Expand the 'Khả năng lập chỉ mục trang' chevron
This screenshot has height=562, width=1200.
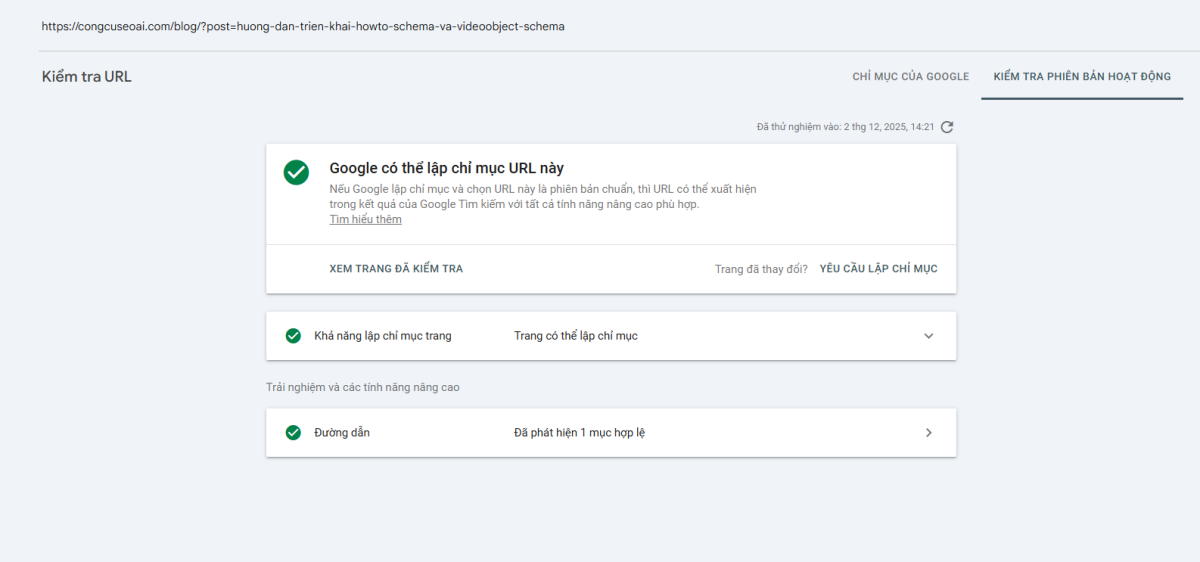pyautogui.click(x=928, y=336)
